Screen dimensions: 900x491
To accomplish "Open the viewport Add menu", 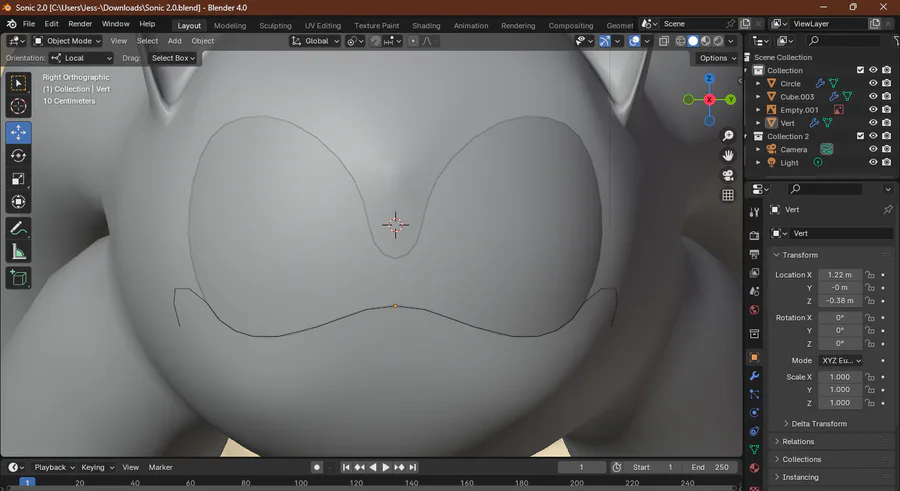I will coord(174,41).
